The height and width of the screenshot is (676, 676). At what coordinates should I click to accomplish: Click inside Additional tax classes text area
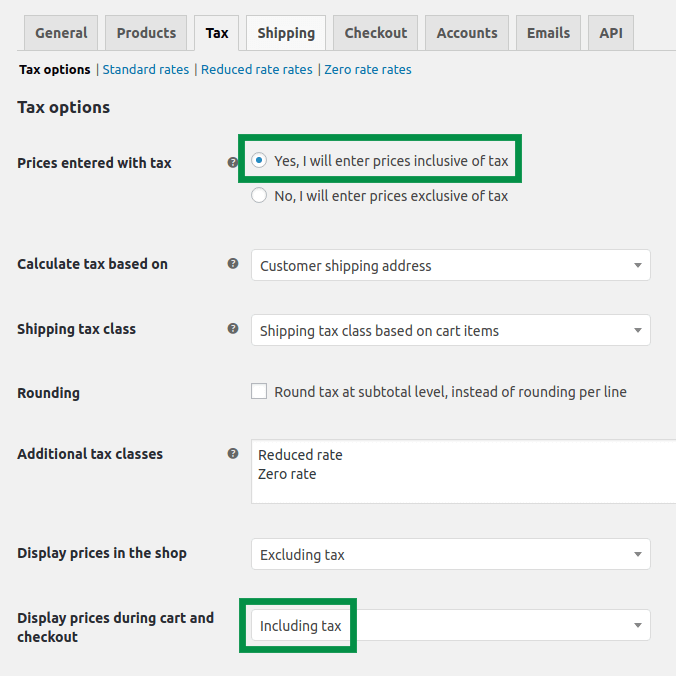[463, 471]
